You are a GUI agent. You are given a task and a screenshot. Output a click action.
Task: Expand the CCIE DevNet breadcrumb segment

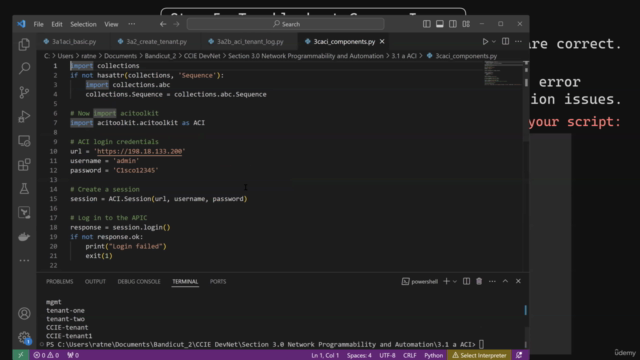click(202, 56)
